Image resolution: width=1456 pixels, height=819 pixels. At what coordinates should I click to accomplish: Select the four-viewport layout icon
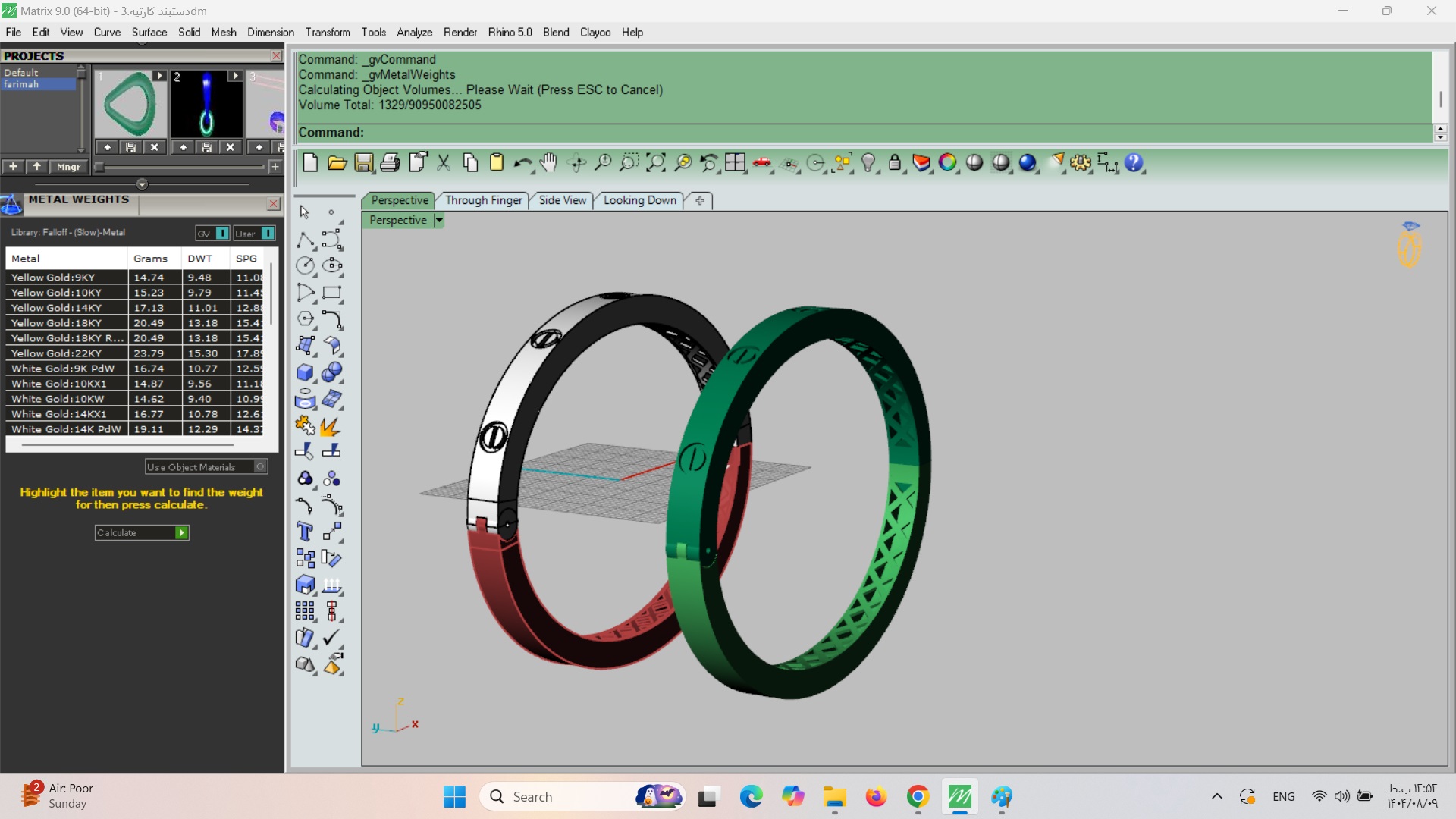point(735,162)
